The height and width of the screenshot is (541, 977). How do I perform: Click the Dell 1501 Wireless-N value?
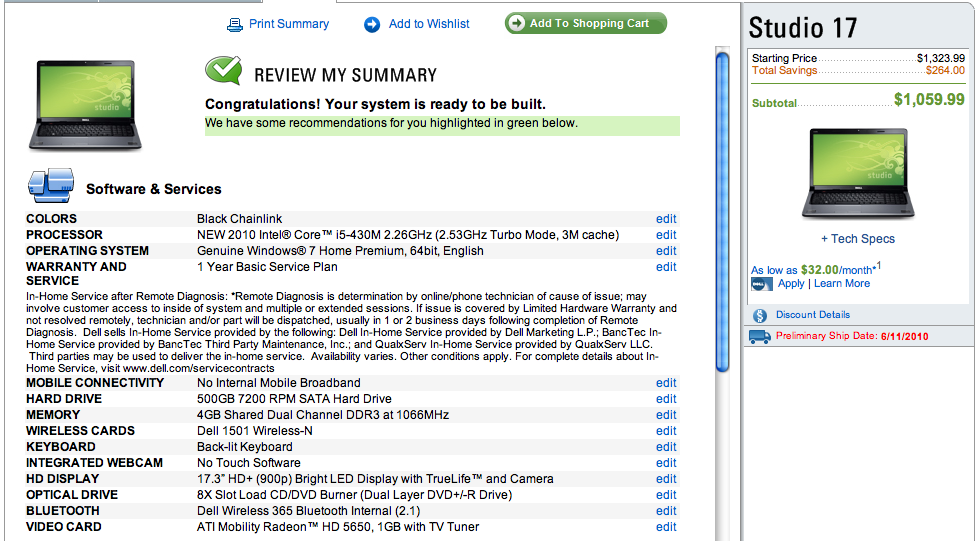[255, 431]
